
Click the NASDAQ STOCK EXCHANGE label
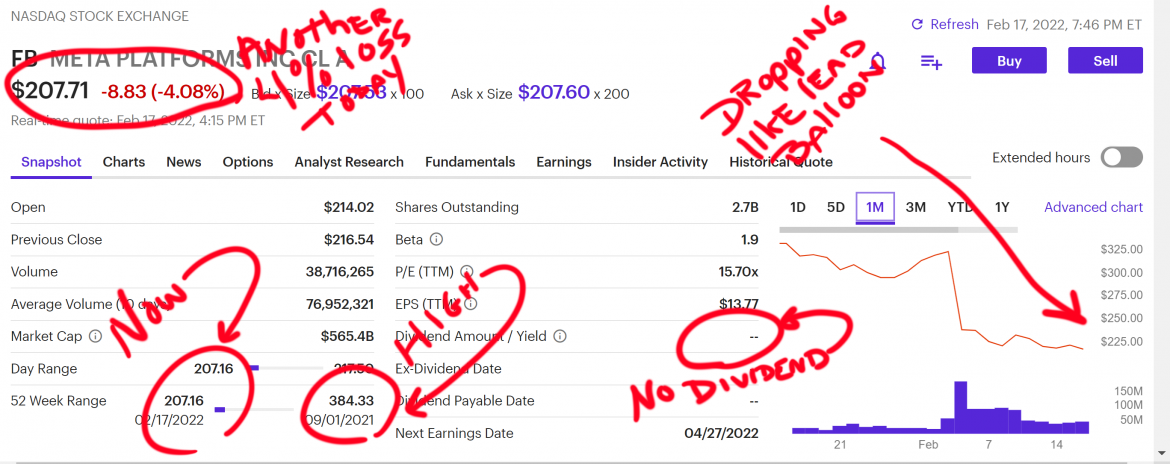pos(99,16)
